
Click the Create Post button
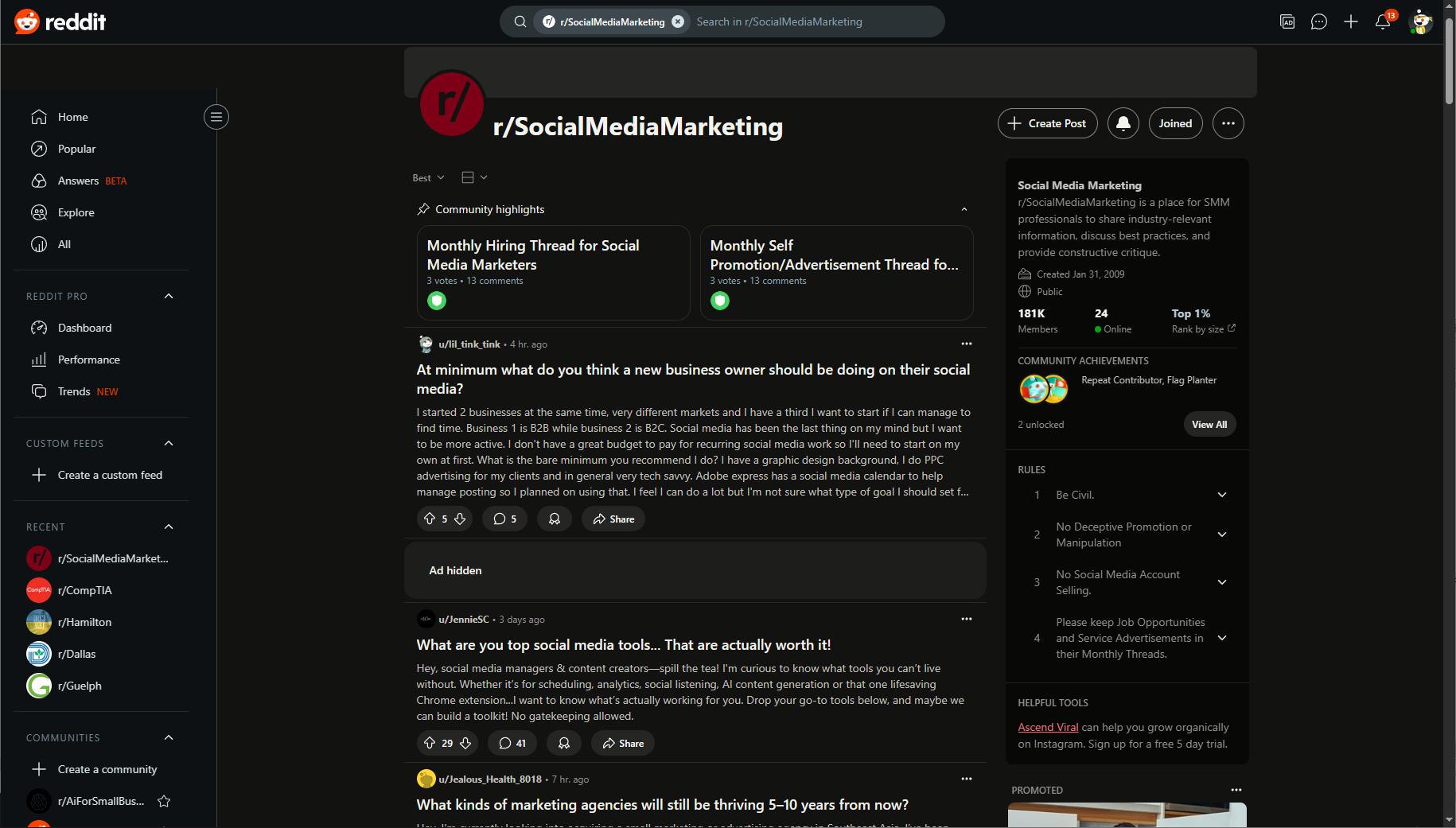[x=1047, y=123]
